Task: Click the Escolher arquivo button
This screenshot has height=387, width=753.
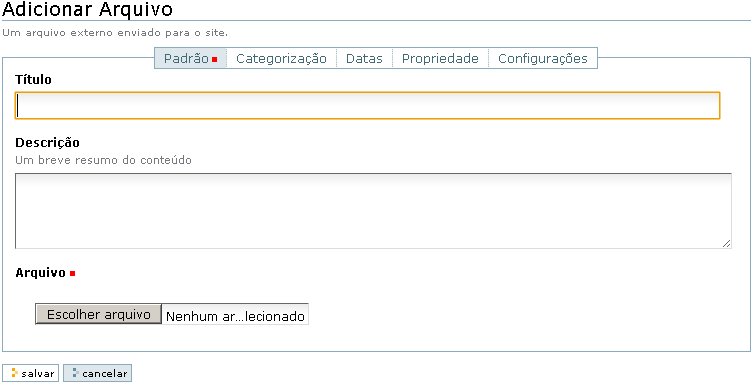Action: click(98, 314)
